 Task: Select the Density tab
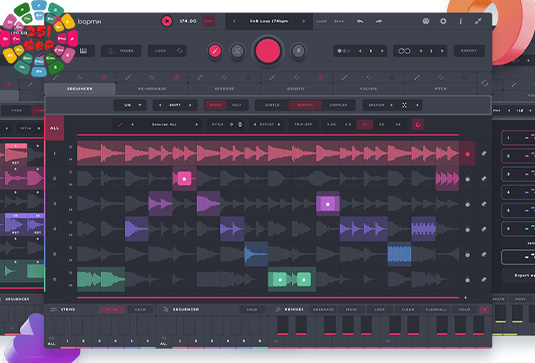296,89
